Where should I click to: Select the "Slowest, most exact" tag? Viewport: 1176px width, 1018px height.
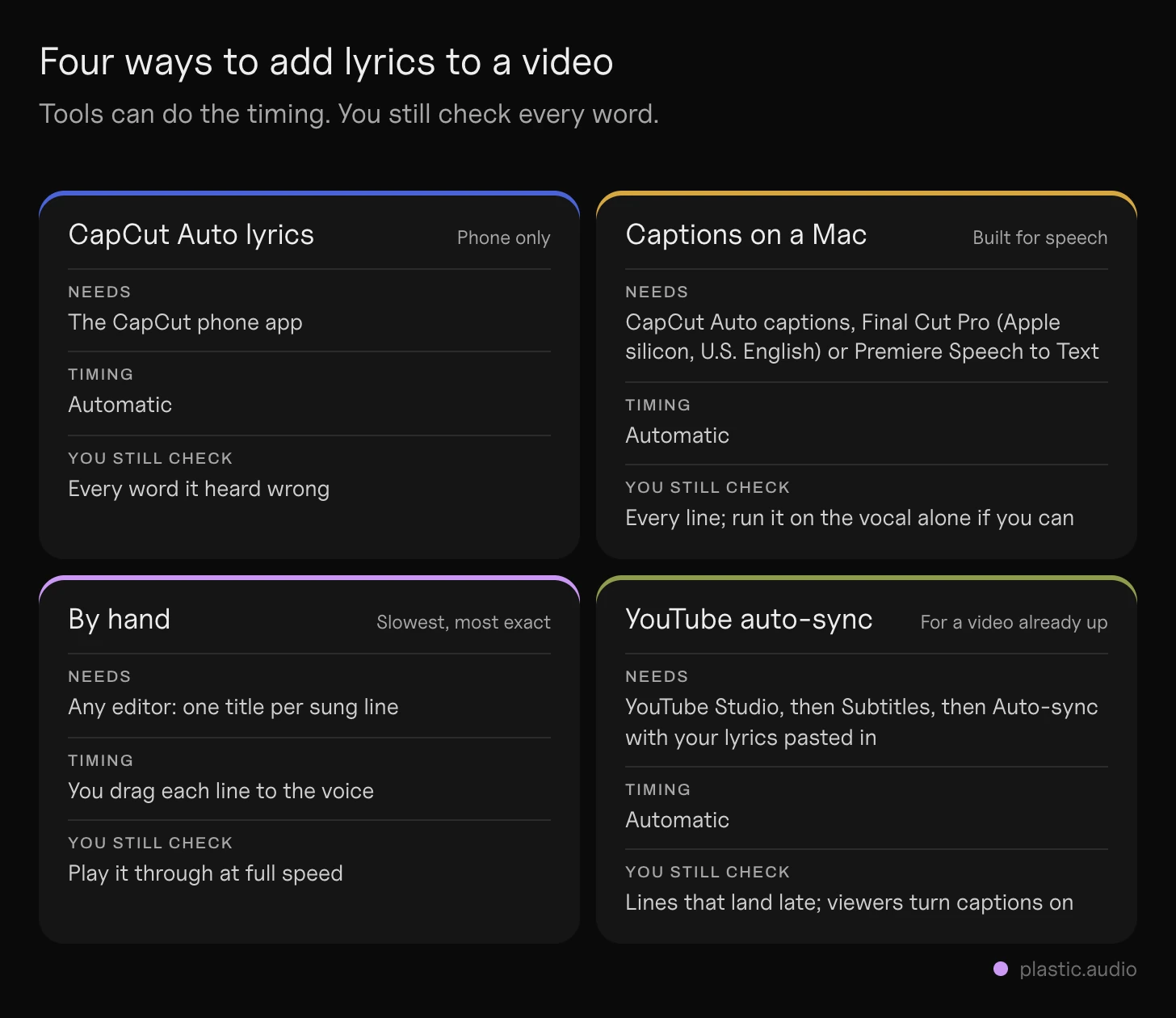click(464, 622)
